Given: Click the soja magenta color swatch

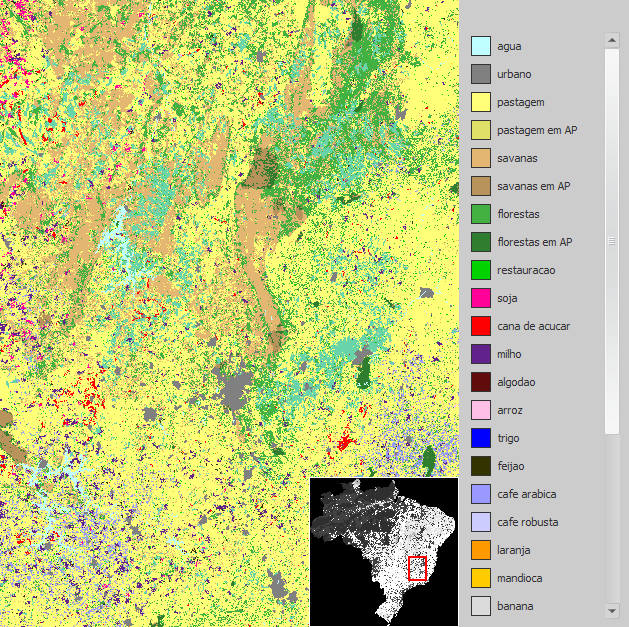Looking at the screenshot, I should point(481,298).
